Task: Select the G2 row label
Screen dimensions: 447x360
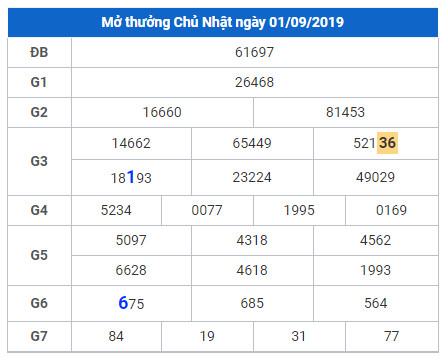Action: 39,112
